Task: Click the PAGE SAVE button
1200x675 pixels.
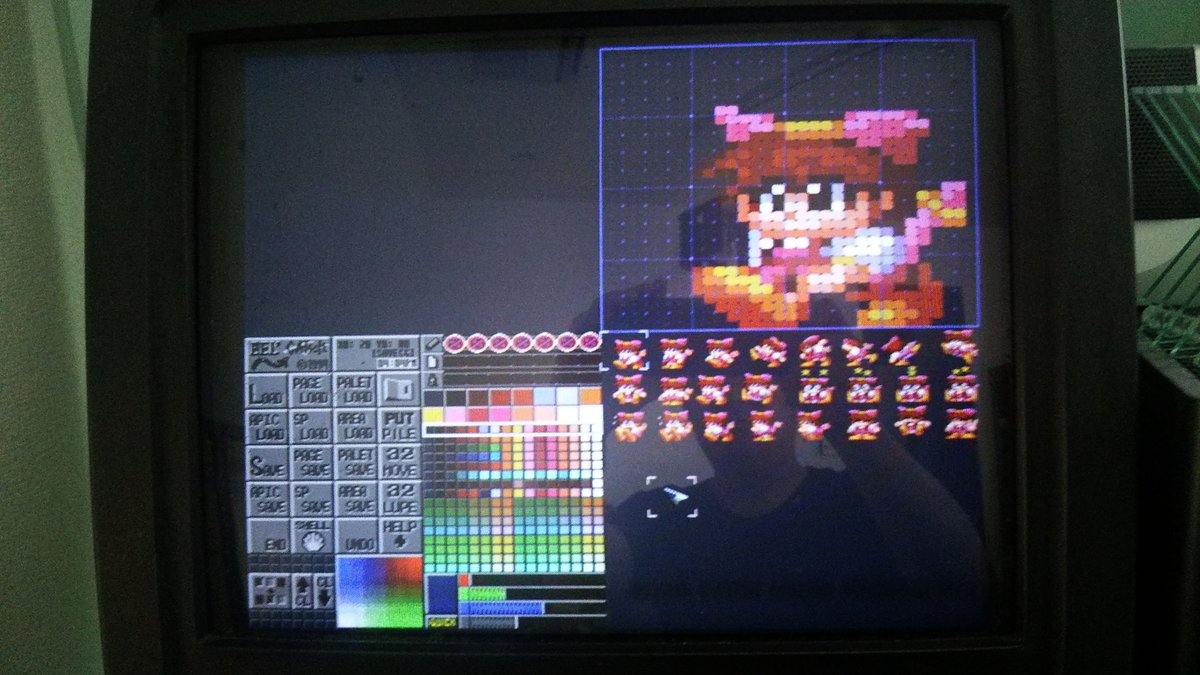Action: click(x=311, y=463)
